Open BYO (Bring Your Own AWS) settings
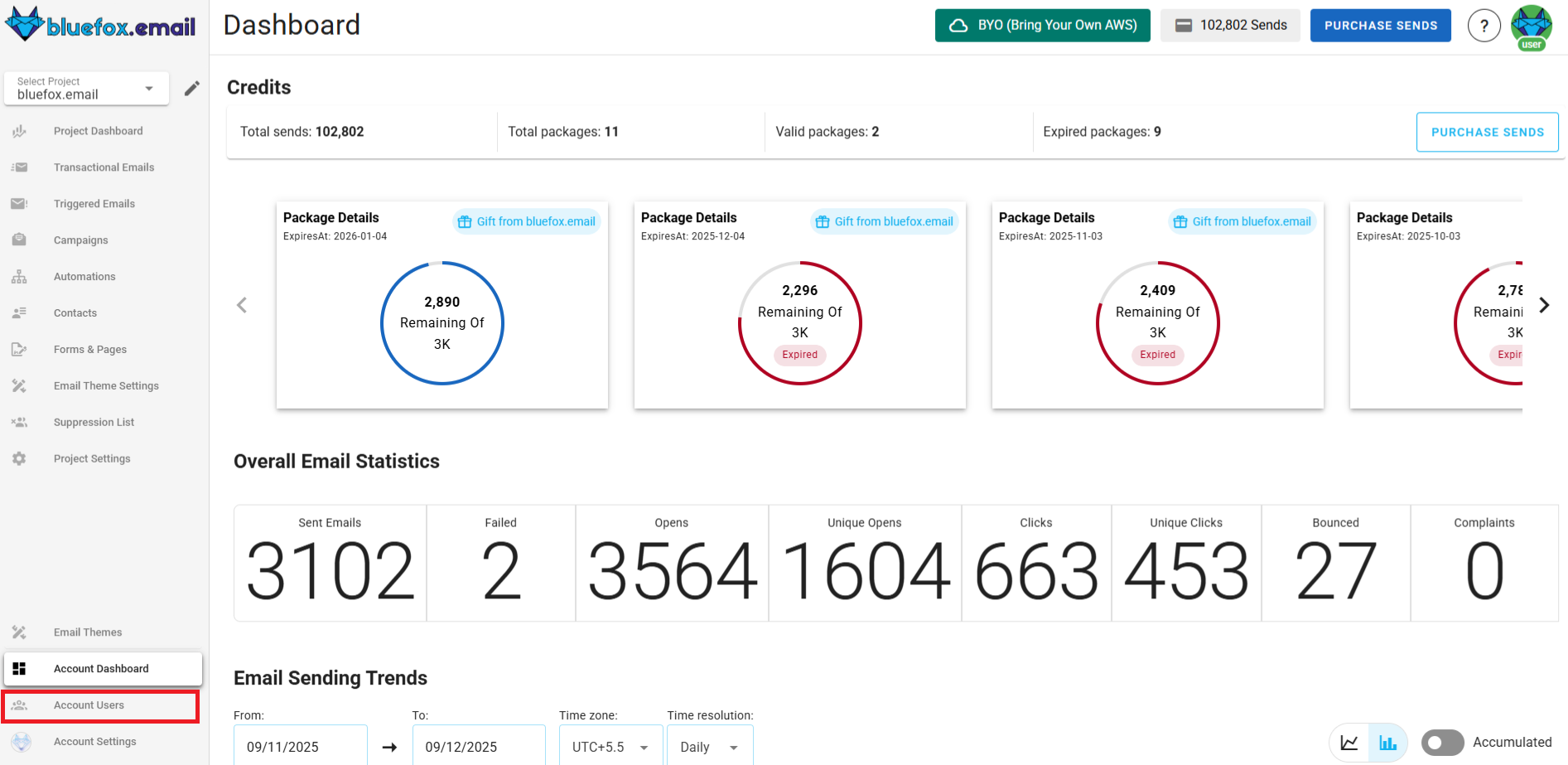 pyautogui.click(x=1042, y=25)
